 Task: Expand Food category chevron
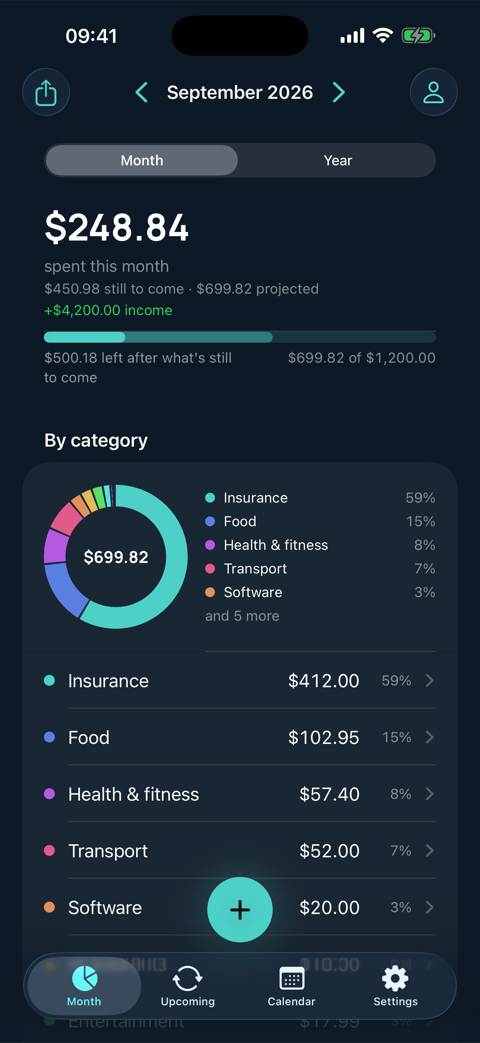click(429, 737)
